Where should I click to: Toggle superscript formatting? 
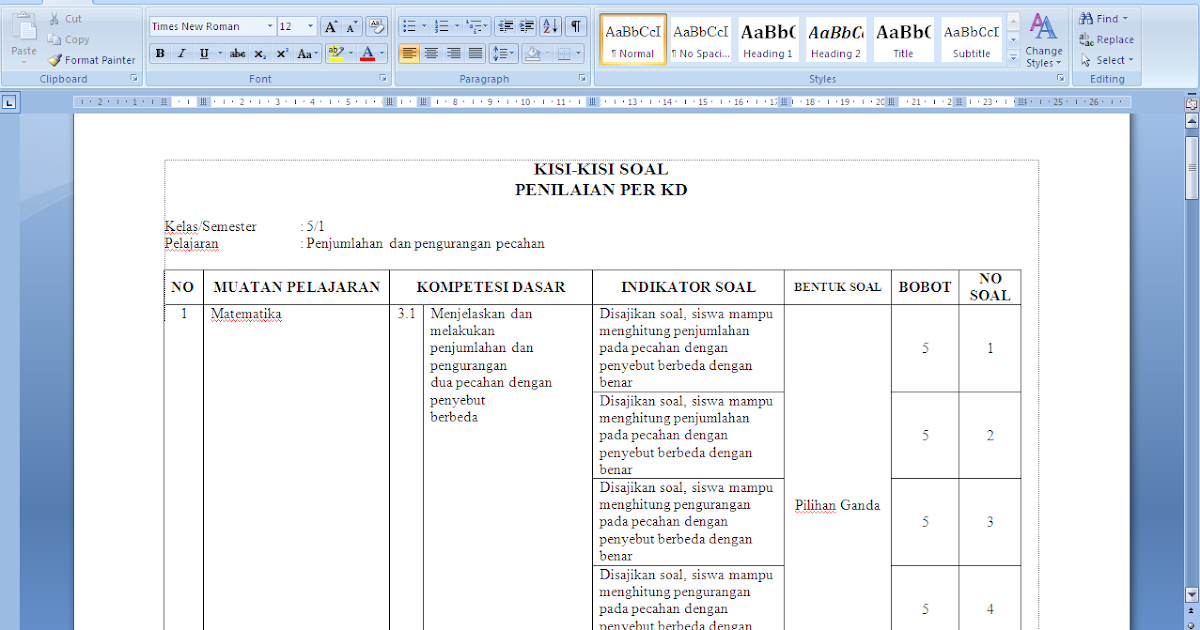click(282, 54)
